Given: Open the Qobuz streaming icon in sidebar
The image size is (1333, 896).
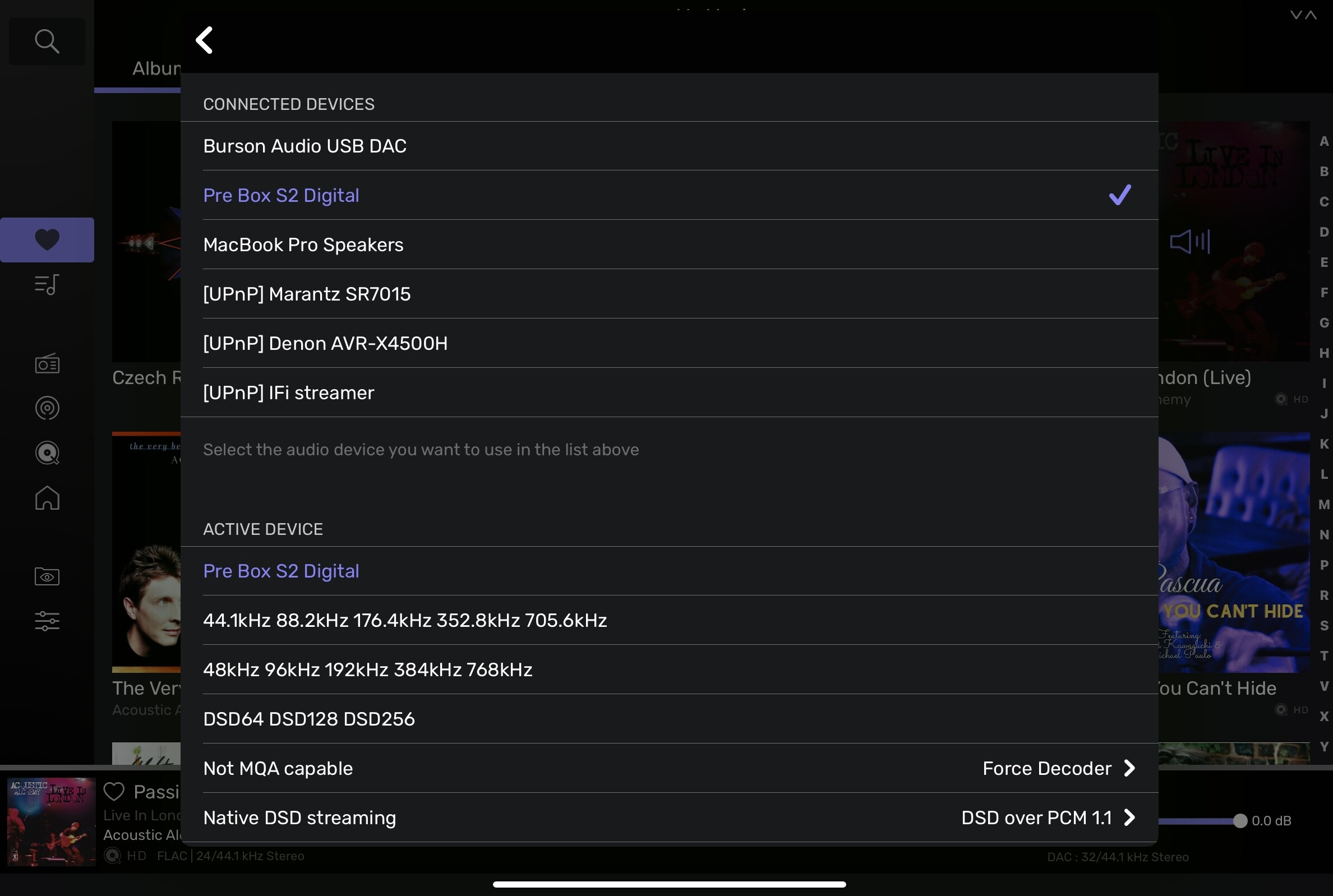Looking at the screenshot, I should [x=47, y=453].
